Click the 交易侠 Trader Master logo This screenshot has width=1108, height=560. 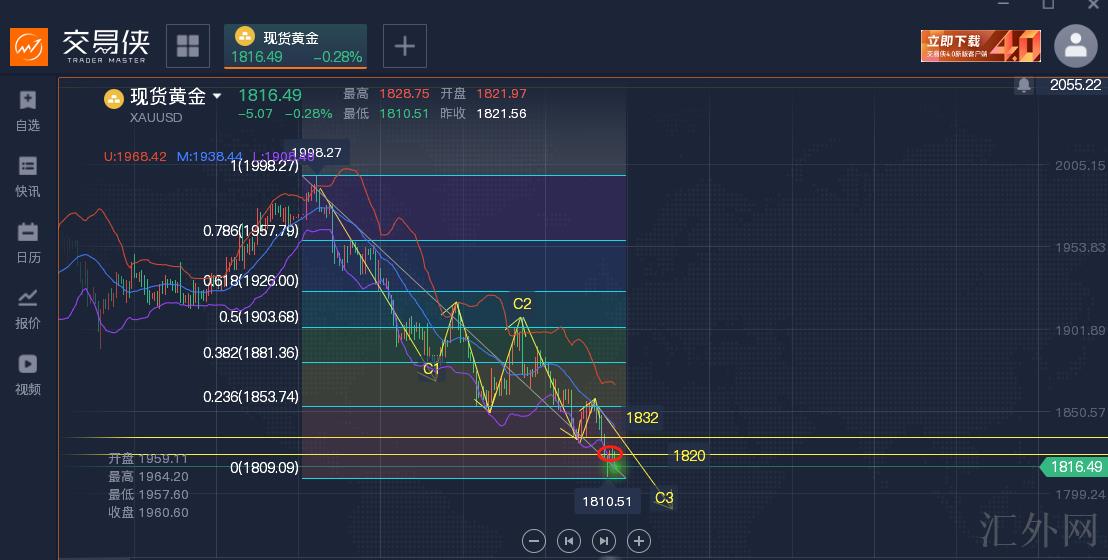(82, 46)
